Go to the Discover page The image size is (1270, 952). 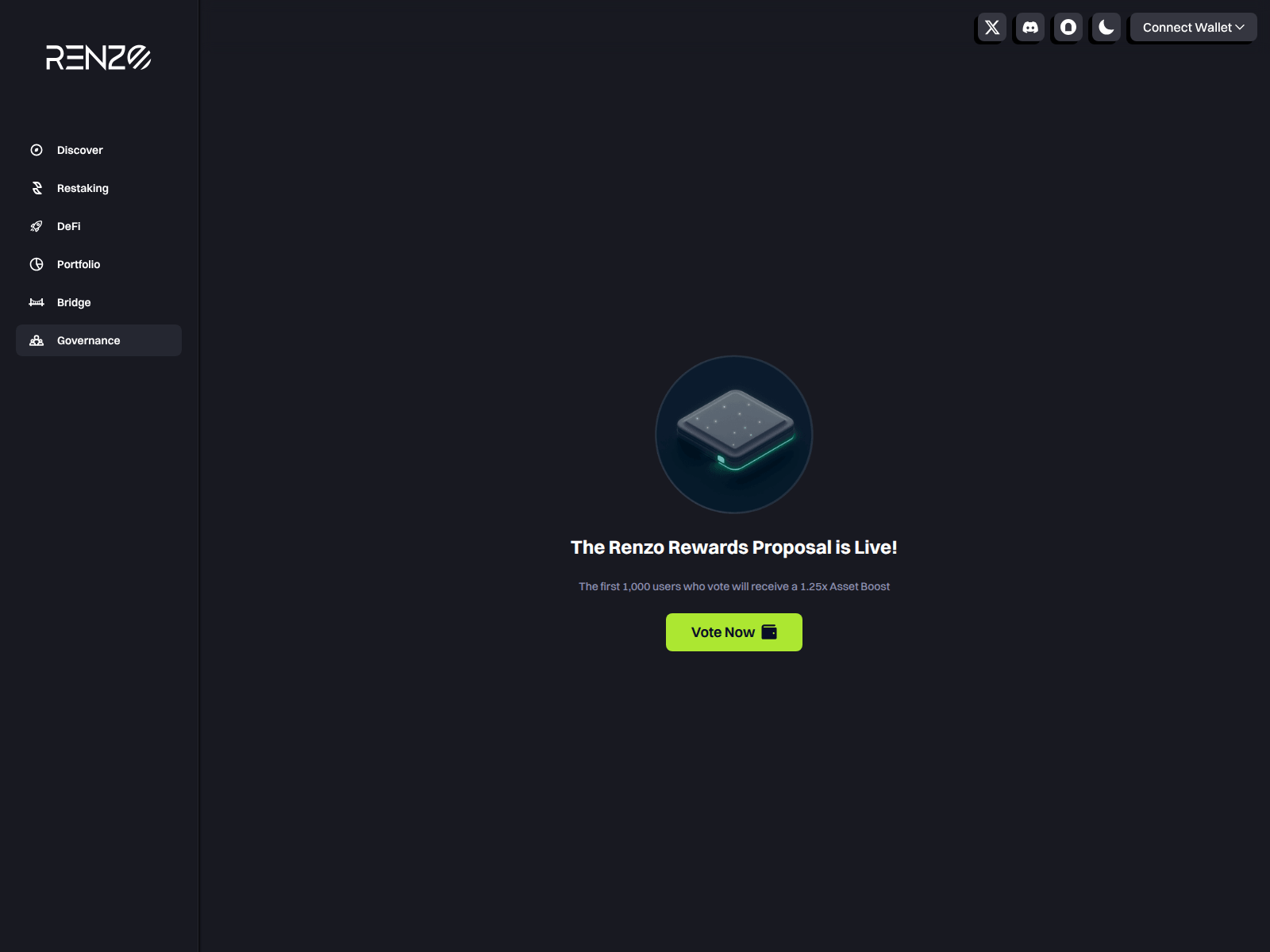pos(98,150)
